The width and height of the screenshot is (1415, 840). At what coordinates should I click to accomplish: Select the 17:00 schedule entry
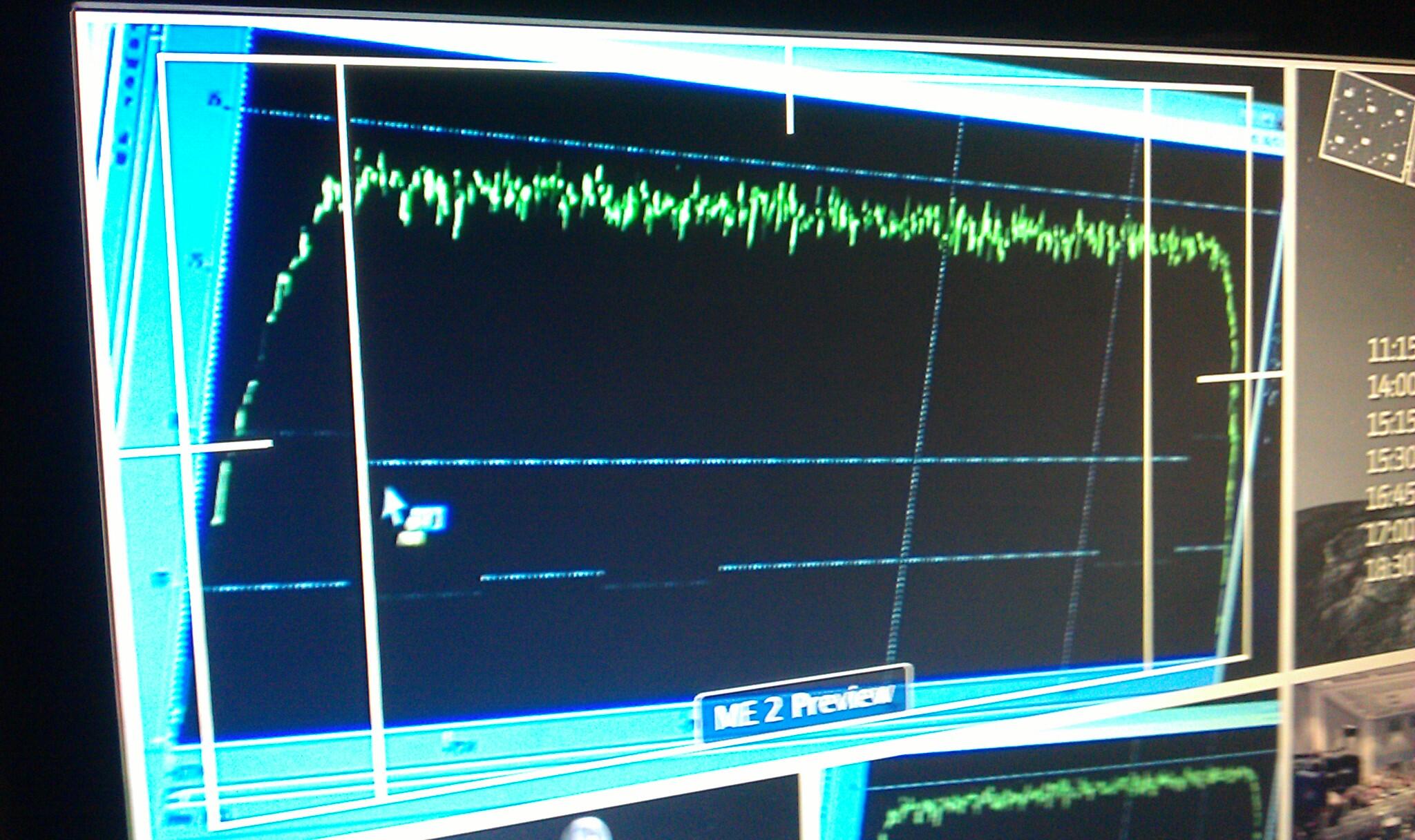pos(1390,533)
